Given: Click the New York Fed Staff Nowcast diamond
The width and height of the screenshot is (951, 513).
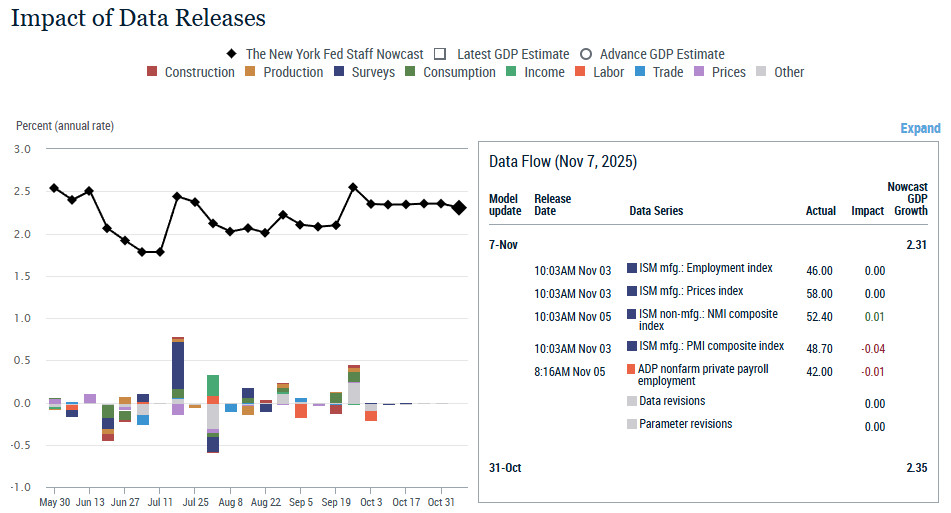Looking at the screenshot, I should pos(231,54).
